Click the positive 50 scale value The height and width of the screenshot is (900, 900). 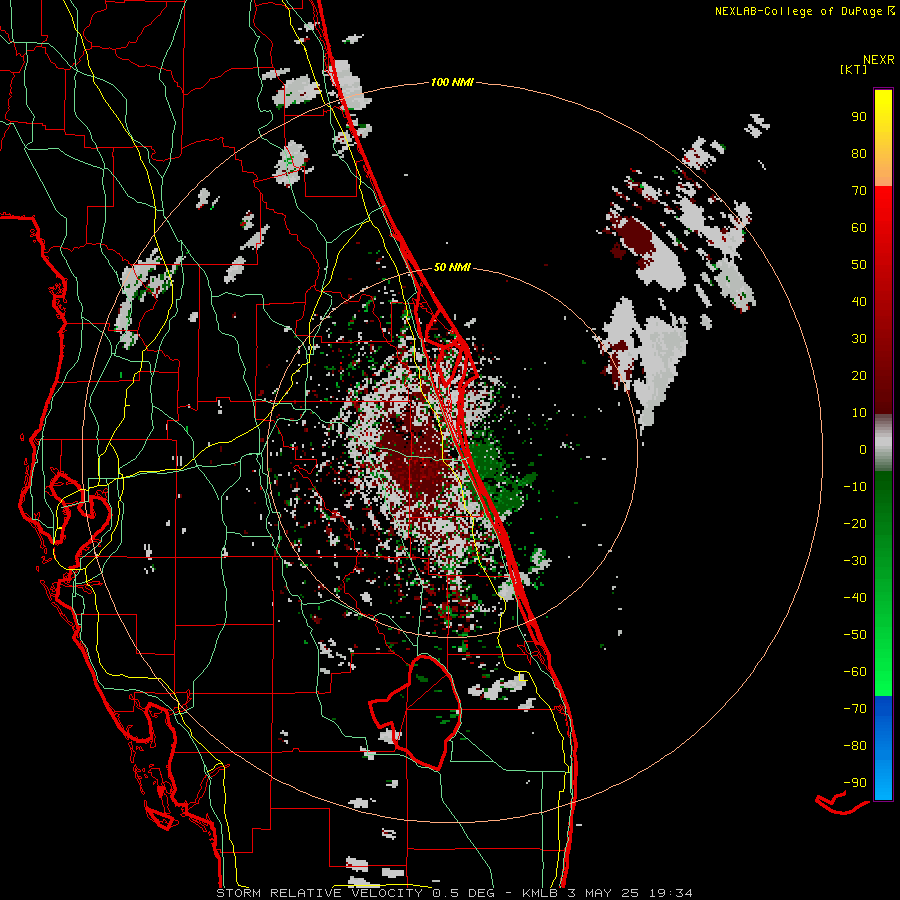coord(859,265)
